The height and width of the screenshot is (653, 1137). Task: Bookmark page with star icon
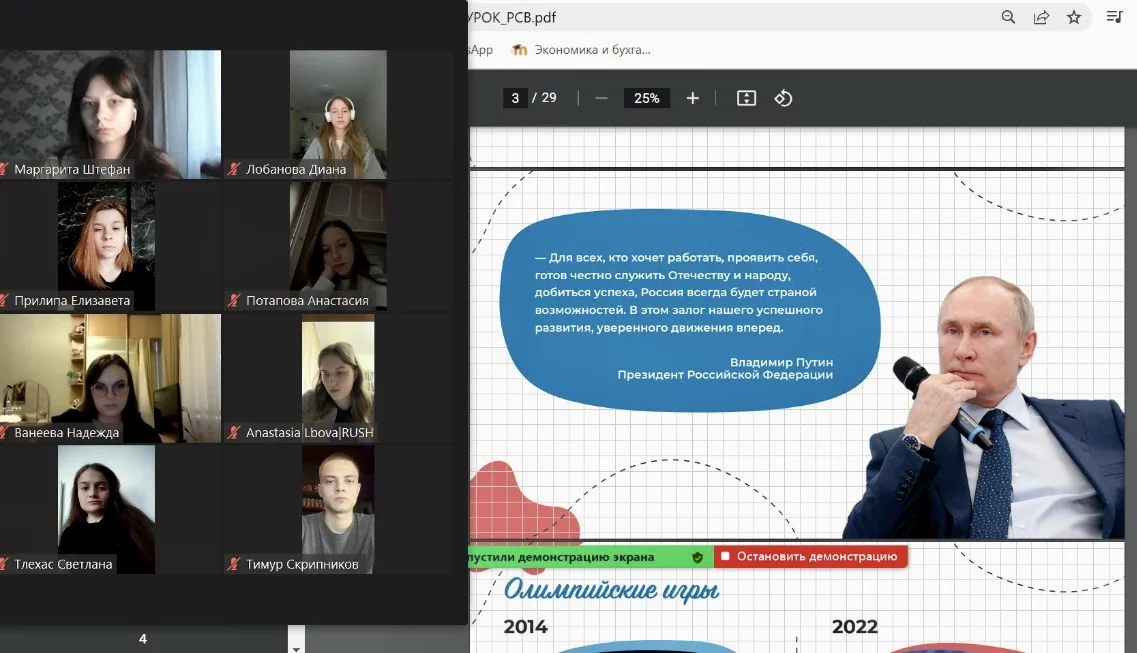[x=1074, y=17]
